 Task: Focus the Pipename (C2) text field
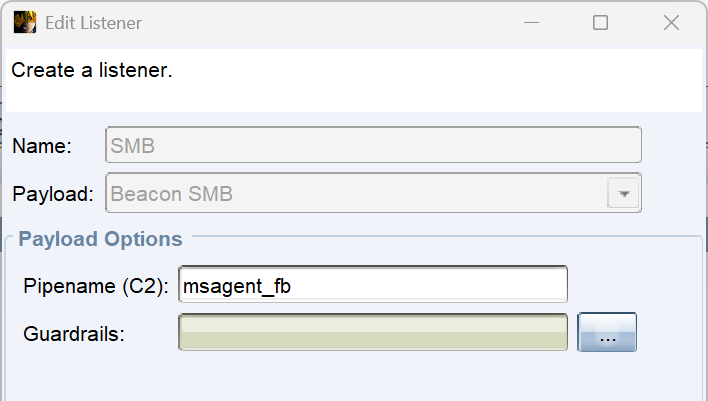click(x=372, y=285)
